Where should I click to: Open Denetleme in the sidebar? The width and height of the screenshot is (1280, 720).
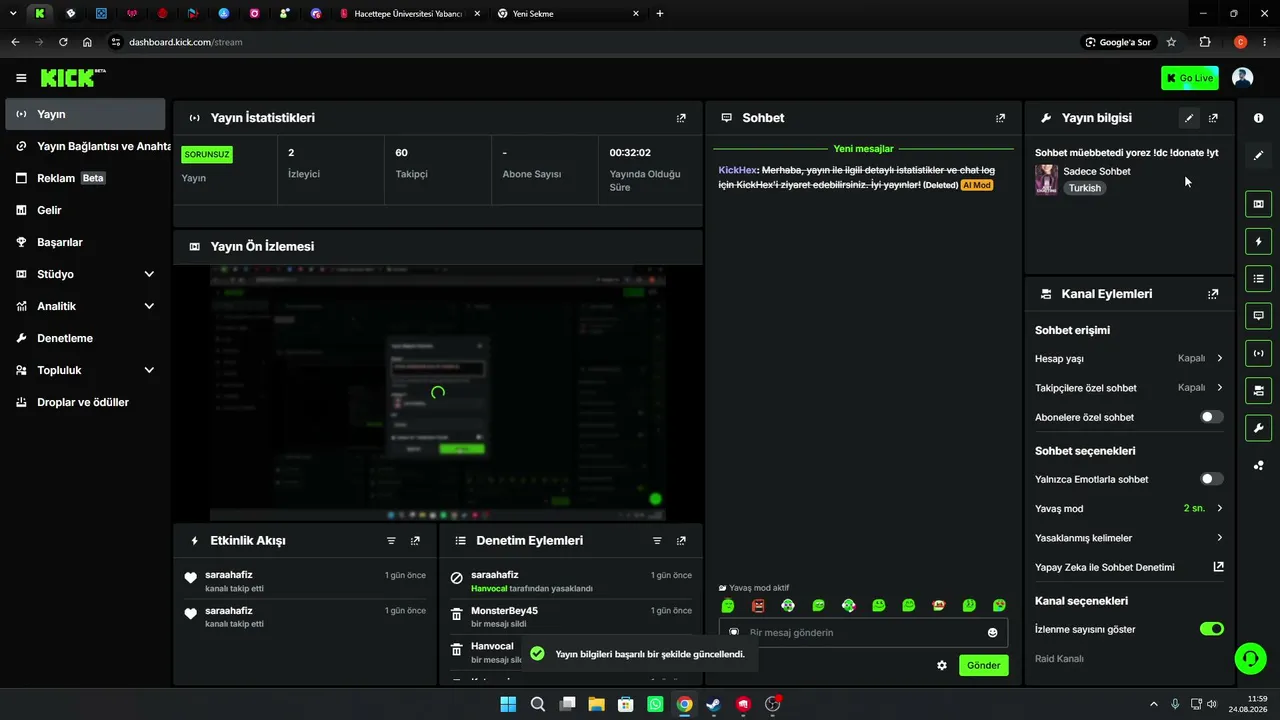pyautogui.click(x=85, y=338)
